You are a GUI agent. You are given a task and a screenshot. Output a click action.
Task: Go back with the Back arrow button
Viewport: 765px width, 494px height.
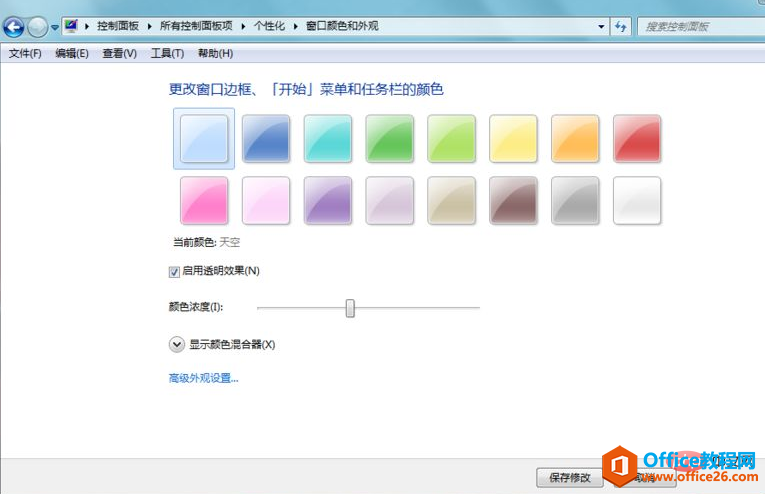pos(14,27)
